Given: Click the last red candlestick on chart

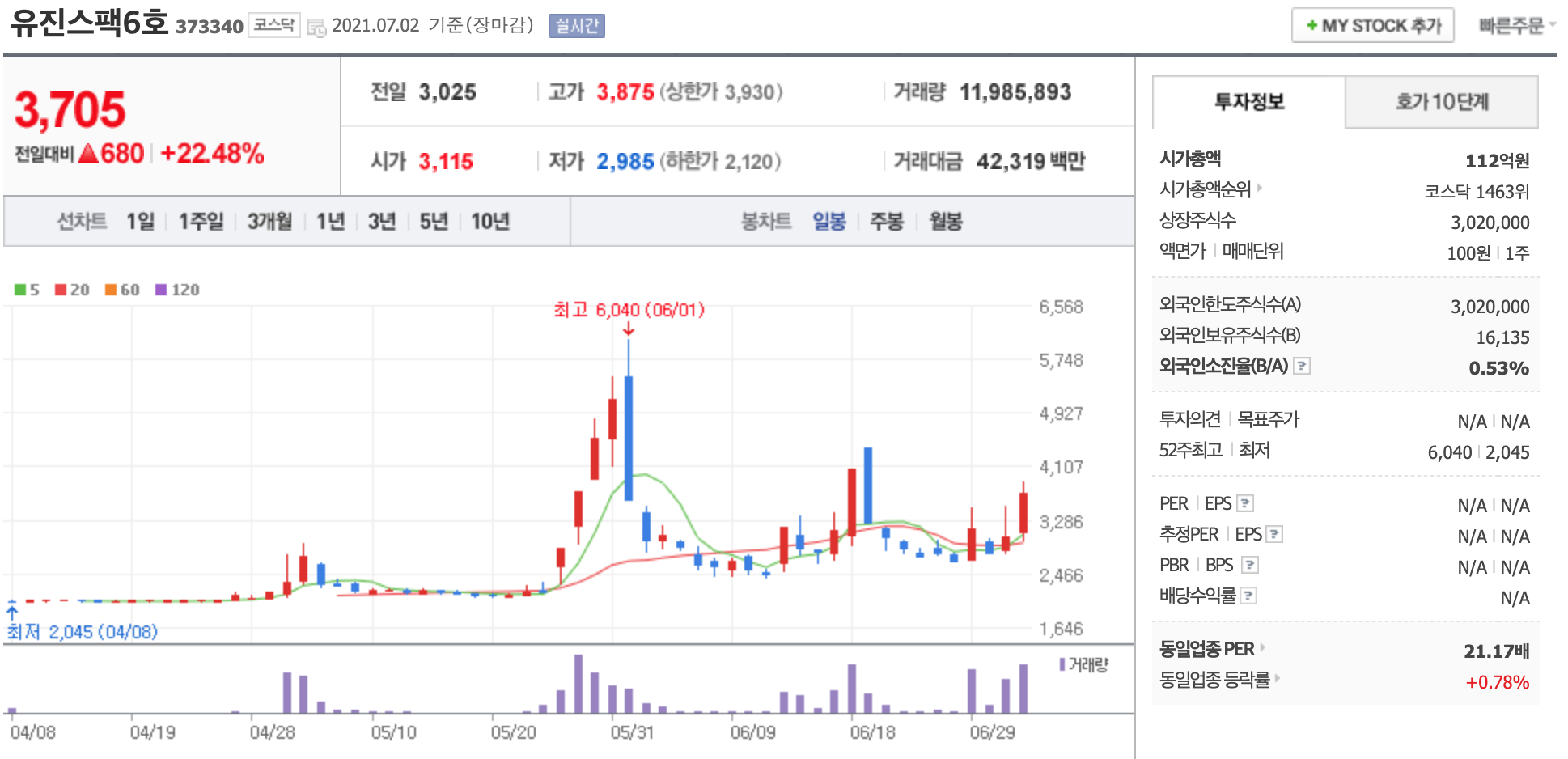Looking at the screenshot, I should [x=1023, y=511].
